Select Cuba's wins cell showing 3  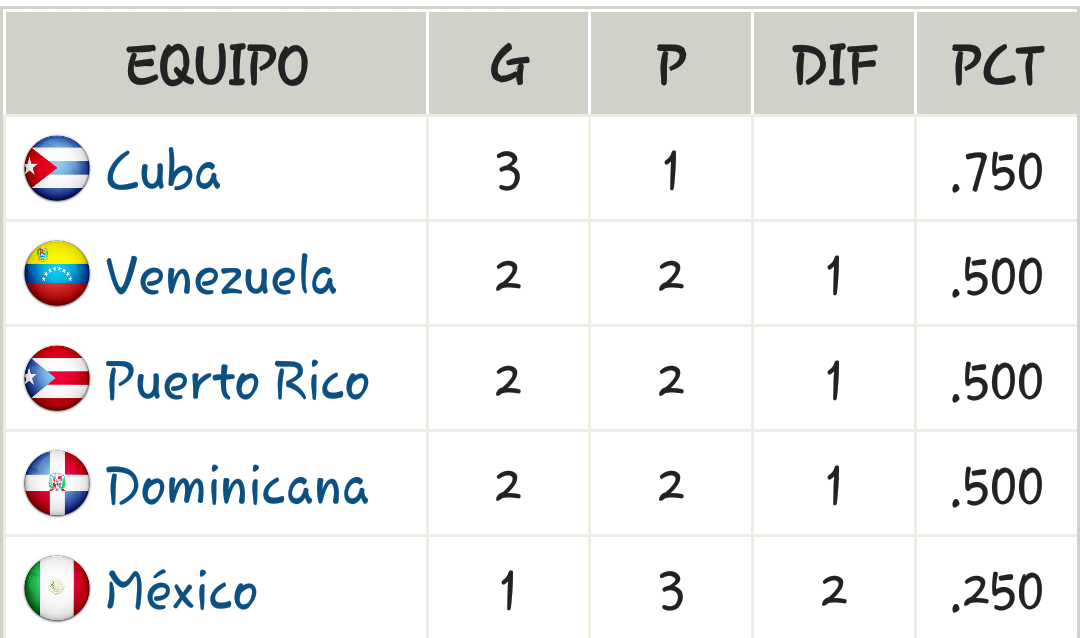click(508, 169)
